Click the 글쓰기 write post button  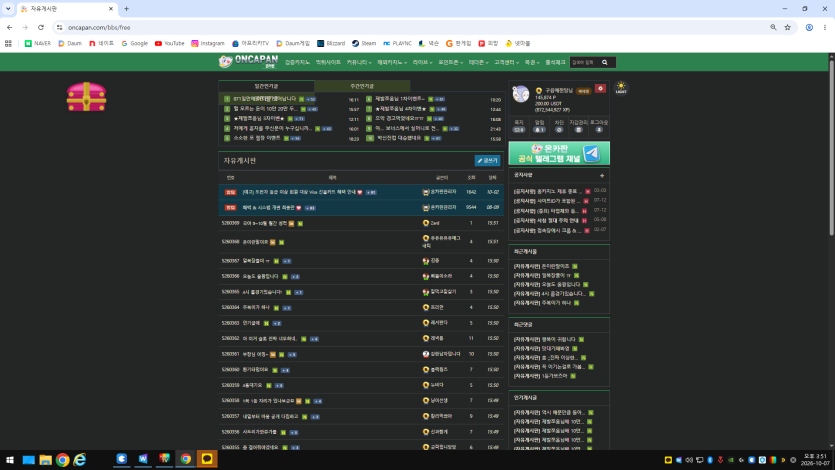pos(487,160)
